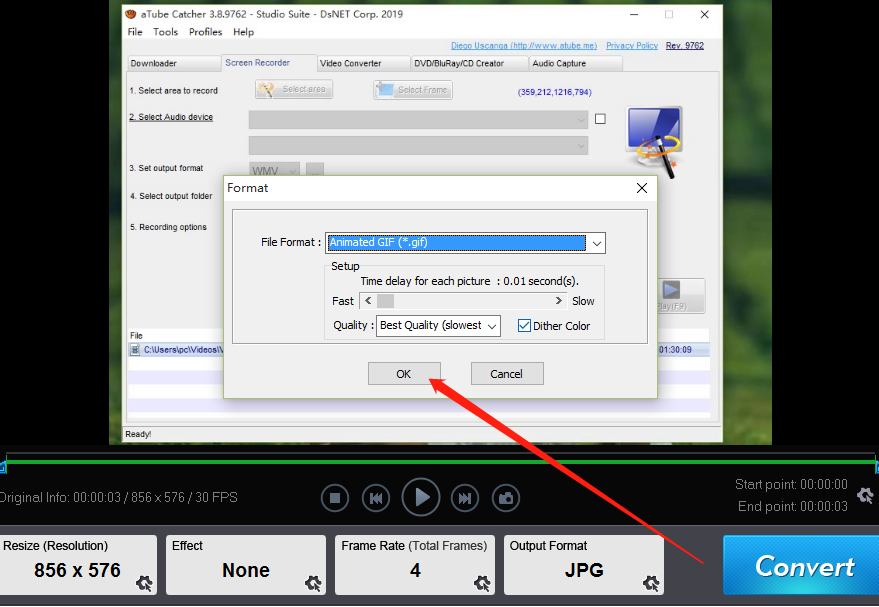
Task: Open the first audio device dropdown
Action: [418, 119]
